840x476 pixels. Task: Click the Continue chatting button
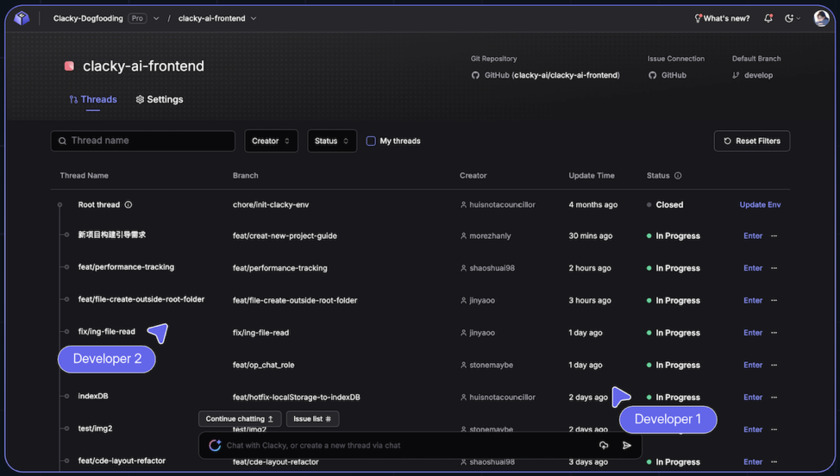pos(240,419)
